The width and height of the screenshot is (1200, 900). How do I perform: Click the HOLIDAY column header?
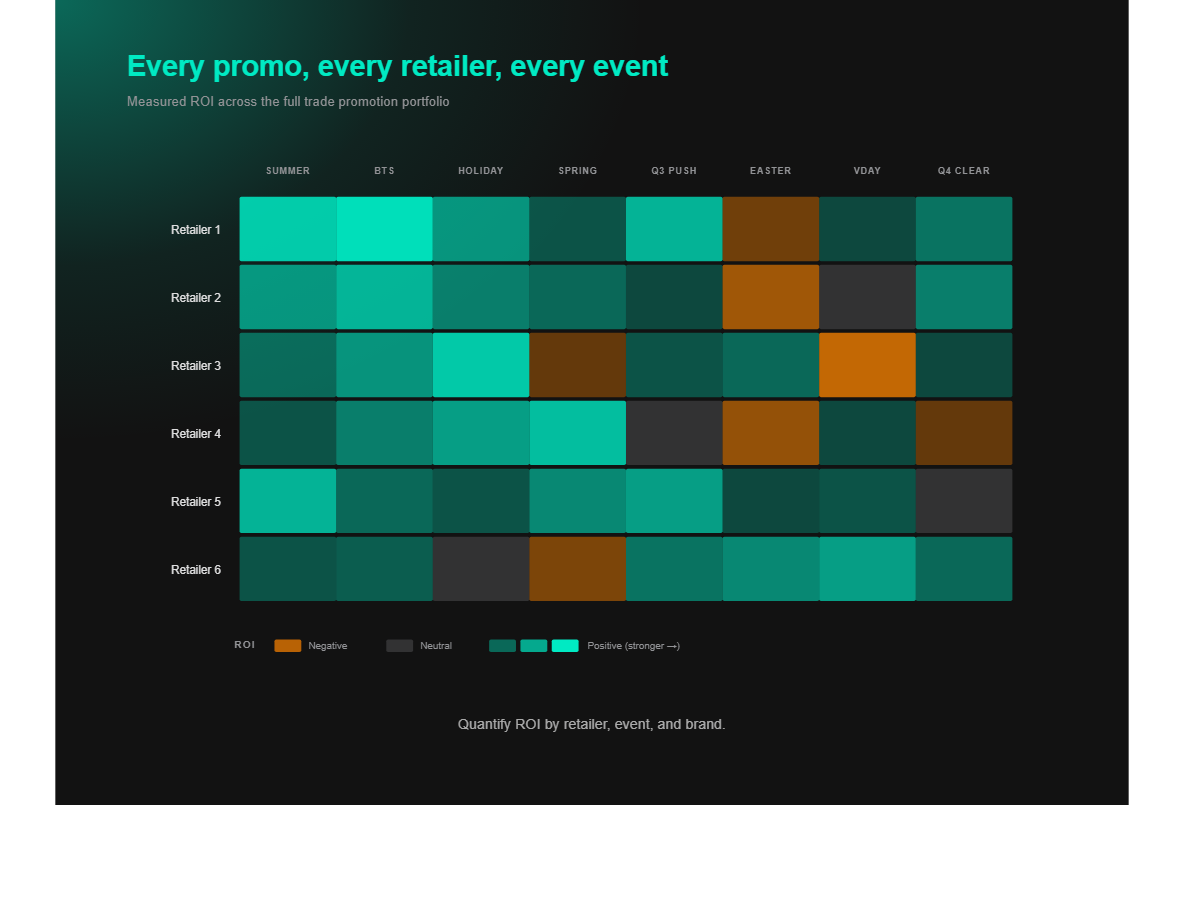point(481,171)
